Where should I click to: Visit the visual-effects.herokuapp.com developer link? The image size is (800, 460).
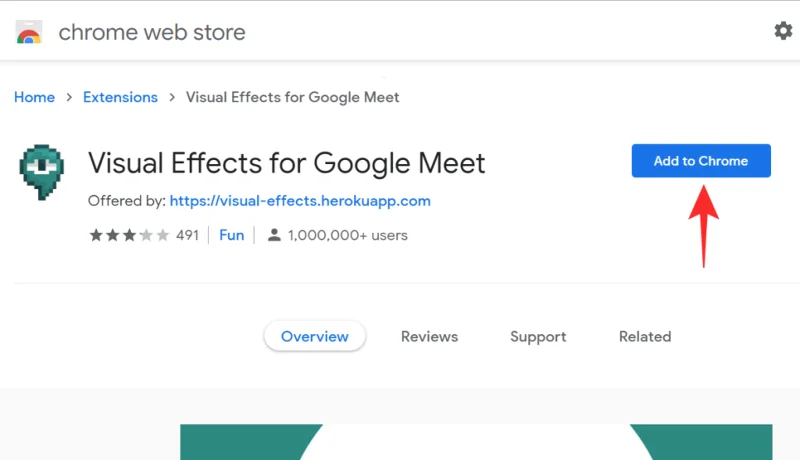[x=300, y=201]
